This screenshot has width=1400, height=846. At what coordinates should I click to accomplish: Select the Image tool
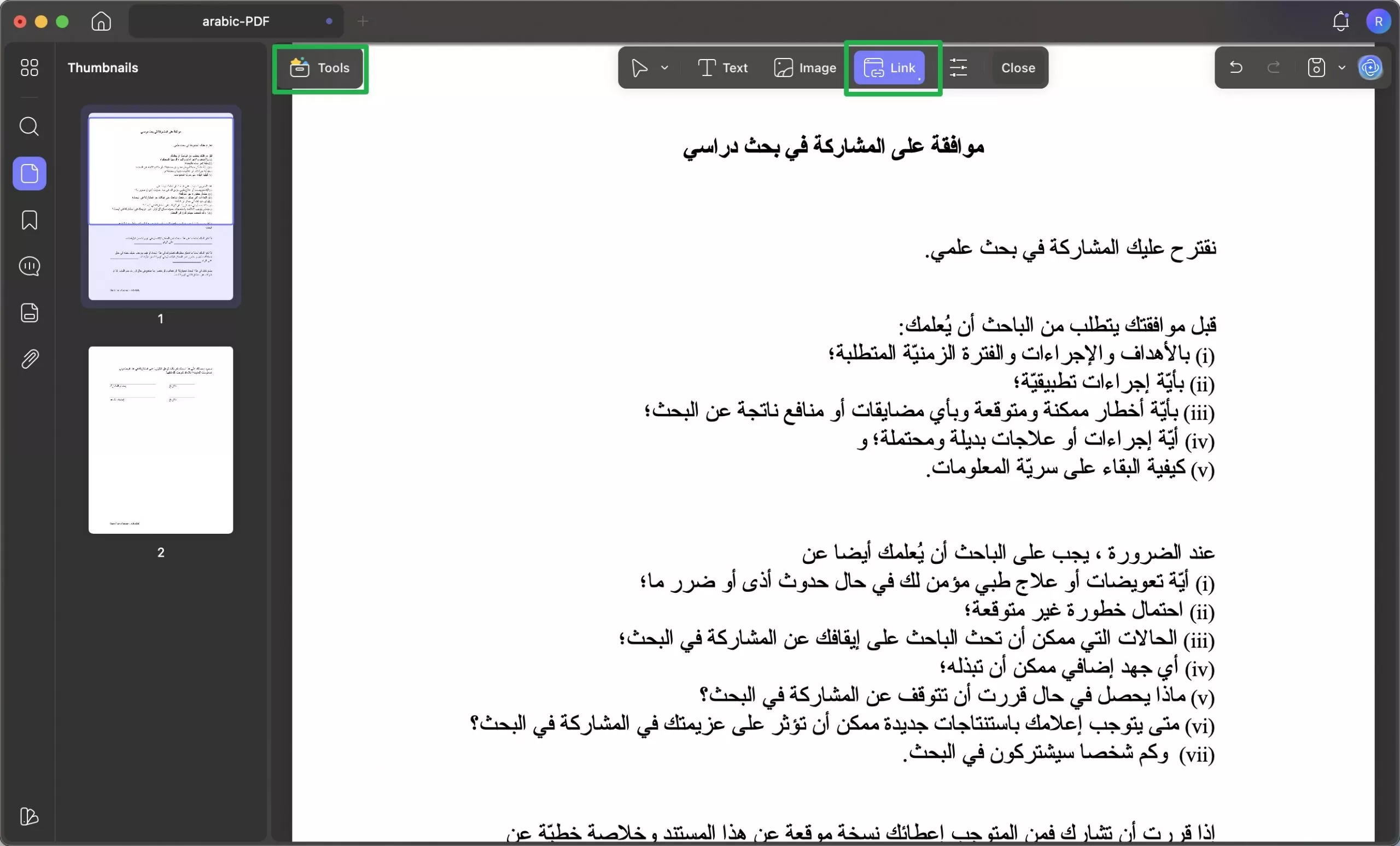[804, 68]
